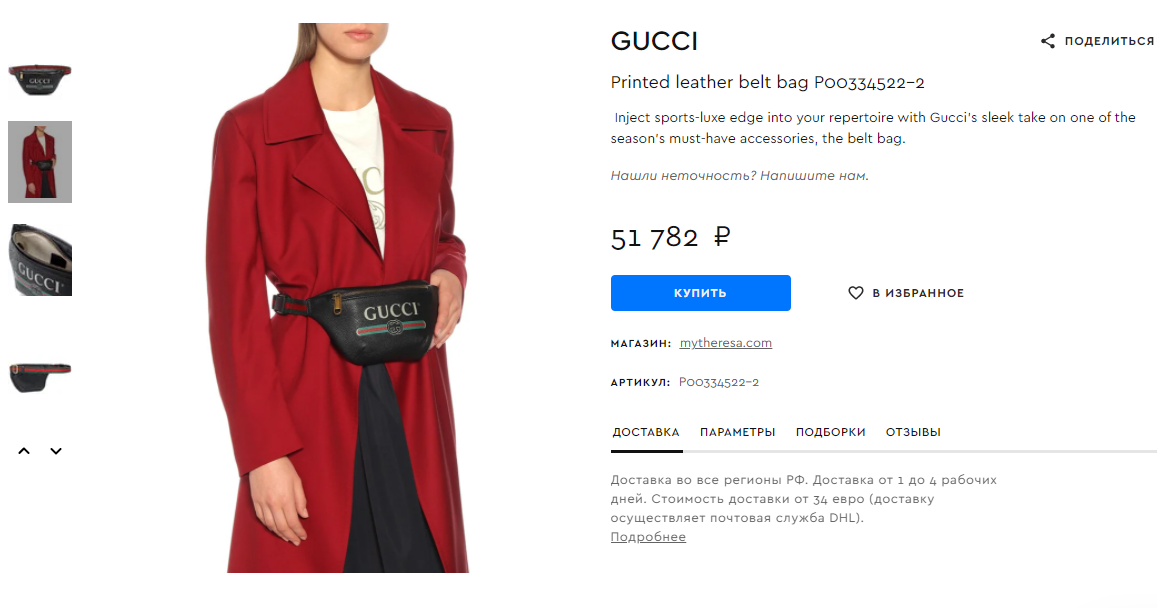Viewport: 1157px width, 608px height.
Task: Open the mytheresa.com store link
Action: (x=725, y=343)
